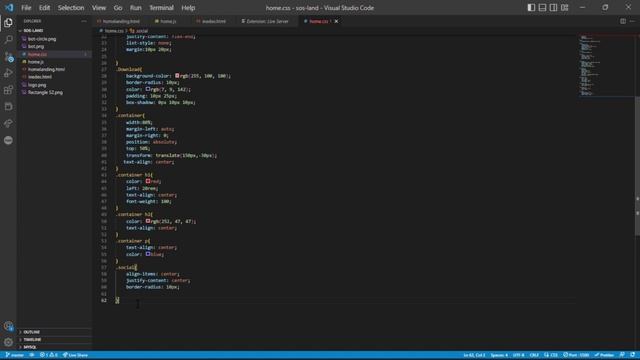This screenshot has height=360, width=640.
Task: Open the View menu
Action: (x=99, y=7)
